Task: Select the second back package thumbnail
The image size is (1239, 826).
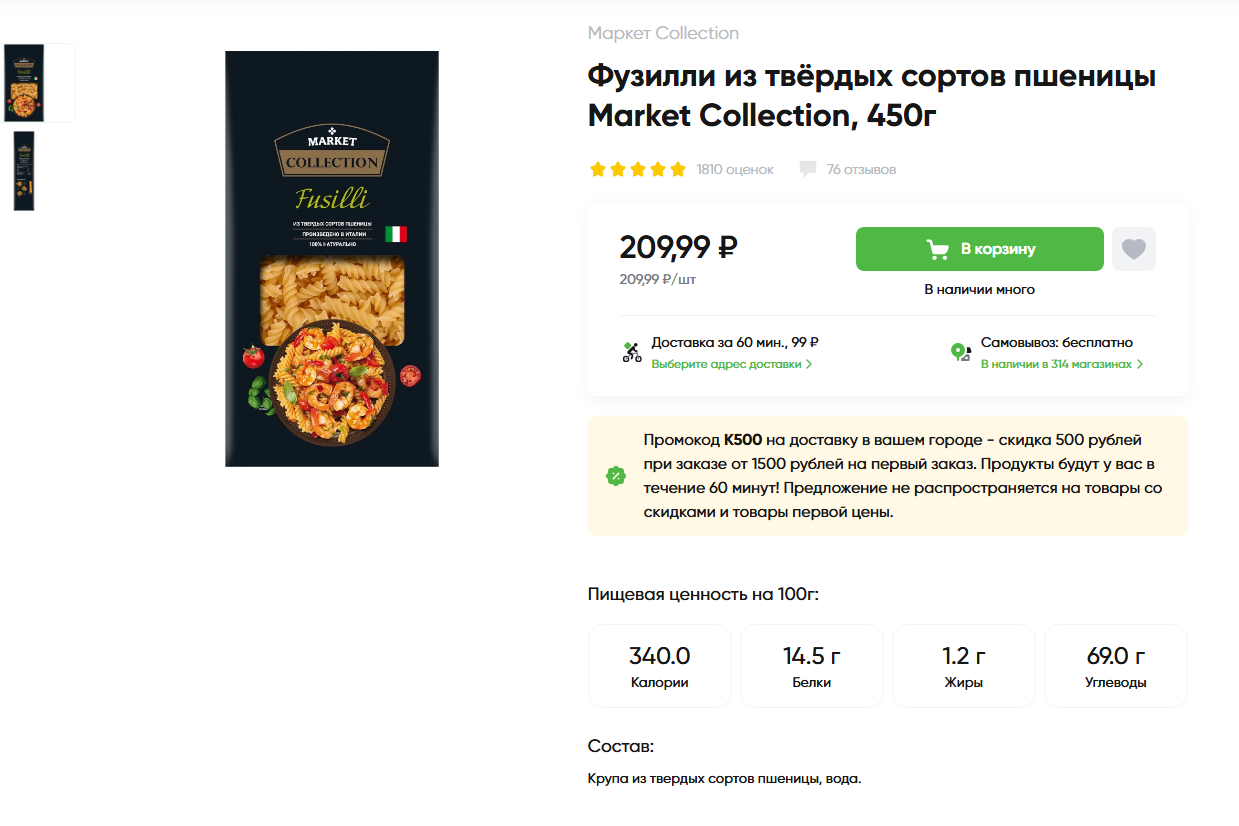Action: coord(24,171)
